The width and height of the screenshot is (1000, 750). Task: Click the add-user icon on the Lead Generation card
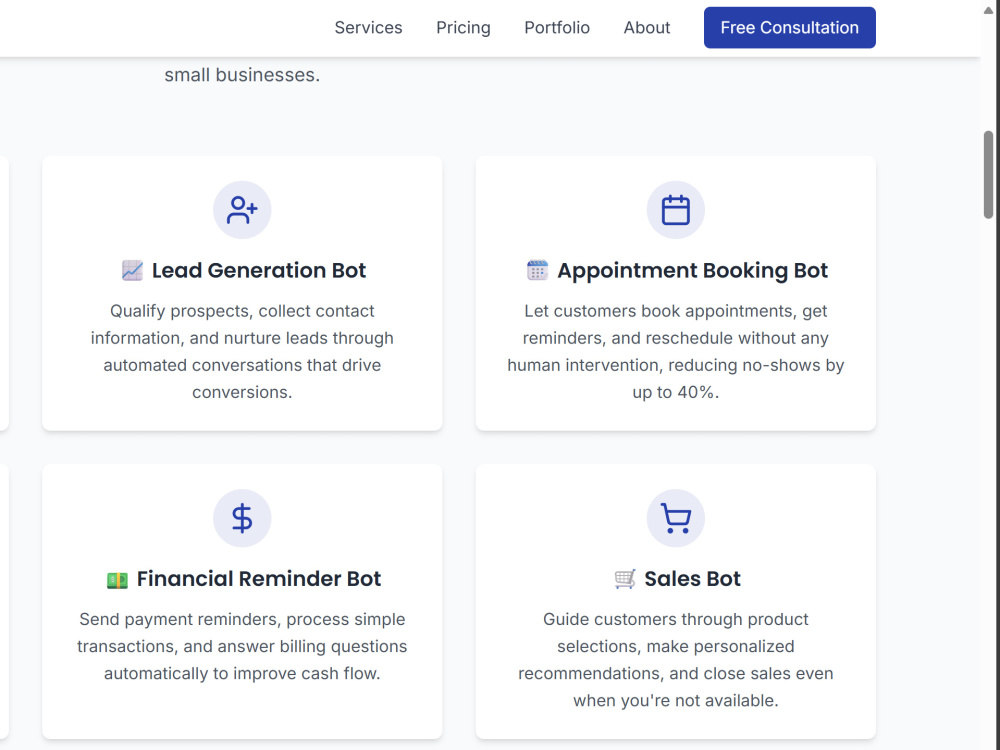(x=242, y=210)
